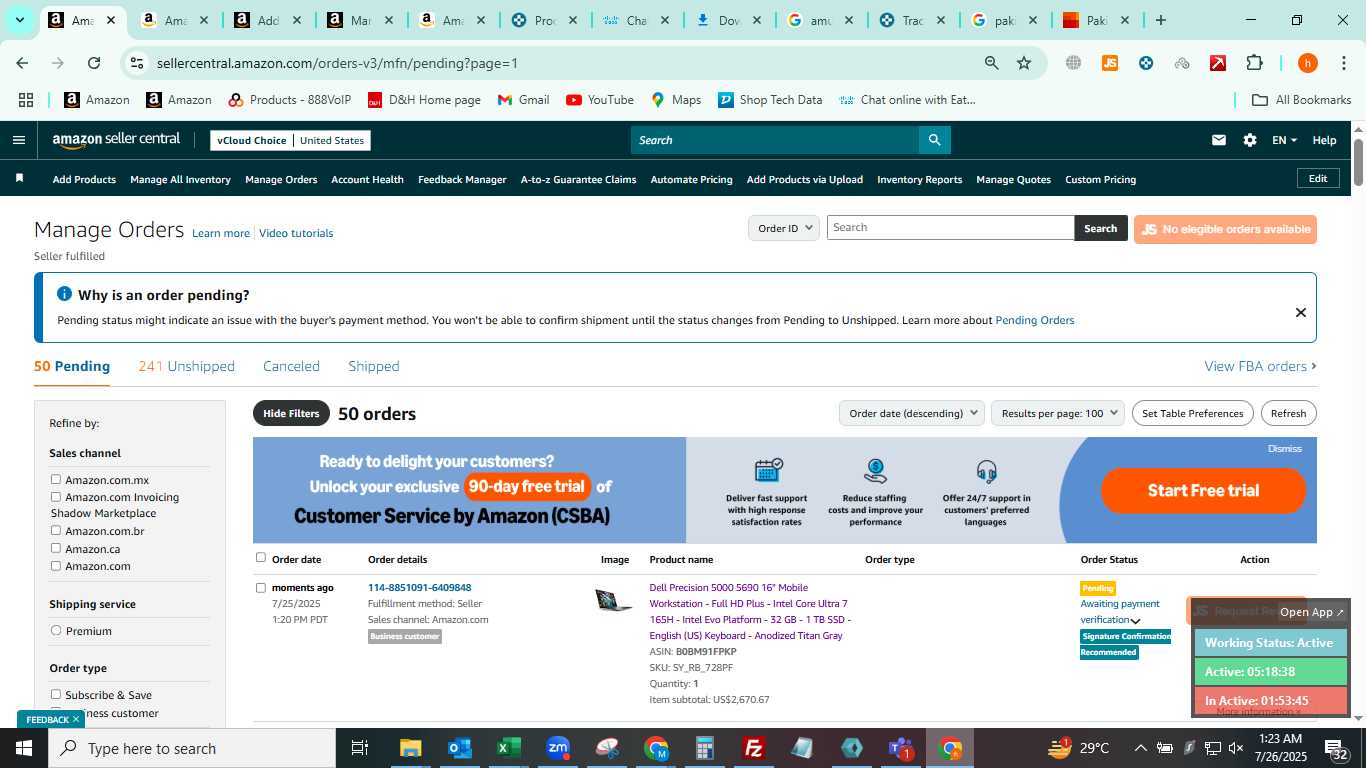Click the page vertical scrollbar thumb
The height and width of the screenshot is (768, 1366).
1358,162
